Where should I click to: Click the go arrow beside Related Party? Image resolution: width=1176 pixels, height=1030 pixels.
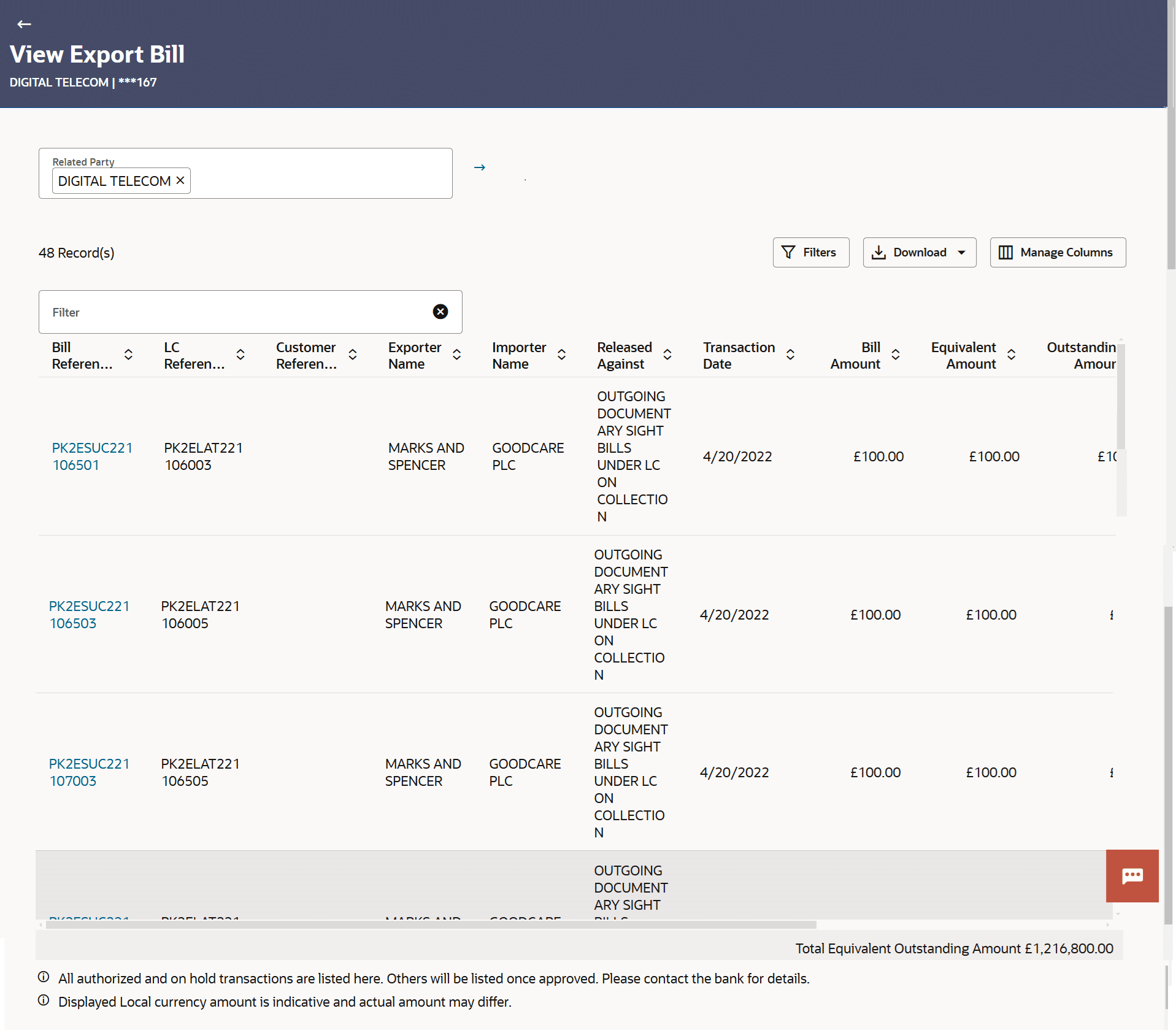[x=480, y=167]
